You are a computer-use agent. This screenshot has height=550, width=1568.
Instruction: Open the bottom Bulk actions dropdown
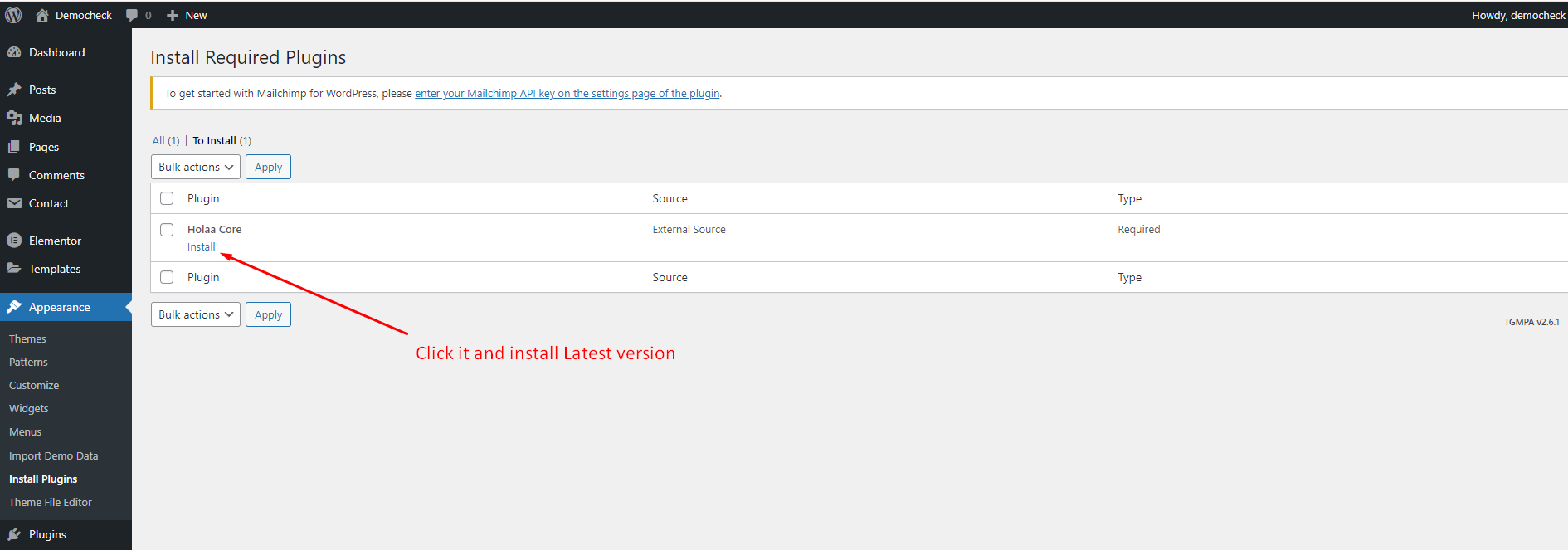[x=196, y=314]
